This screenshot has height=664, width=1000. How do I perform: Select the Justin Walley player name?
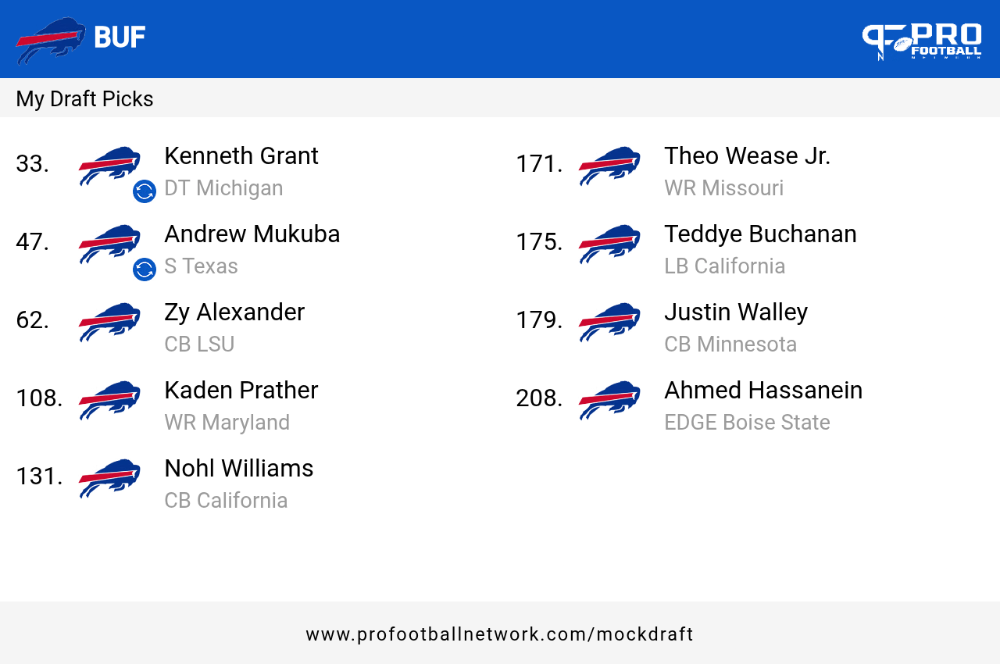pos(736,313)
